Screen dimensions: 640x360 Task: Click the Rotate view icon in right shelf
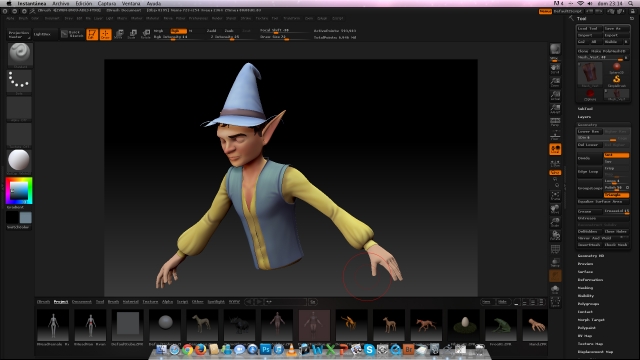(555, 236)
